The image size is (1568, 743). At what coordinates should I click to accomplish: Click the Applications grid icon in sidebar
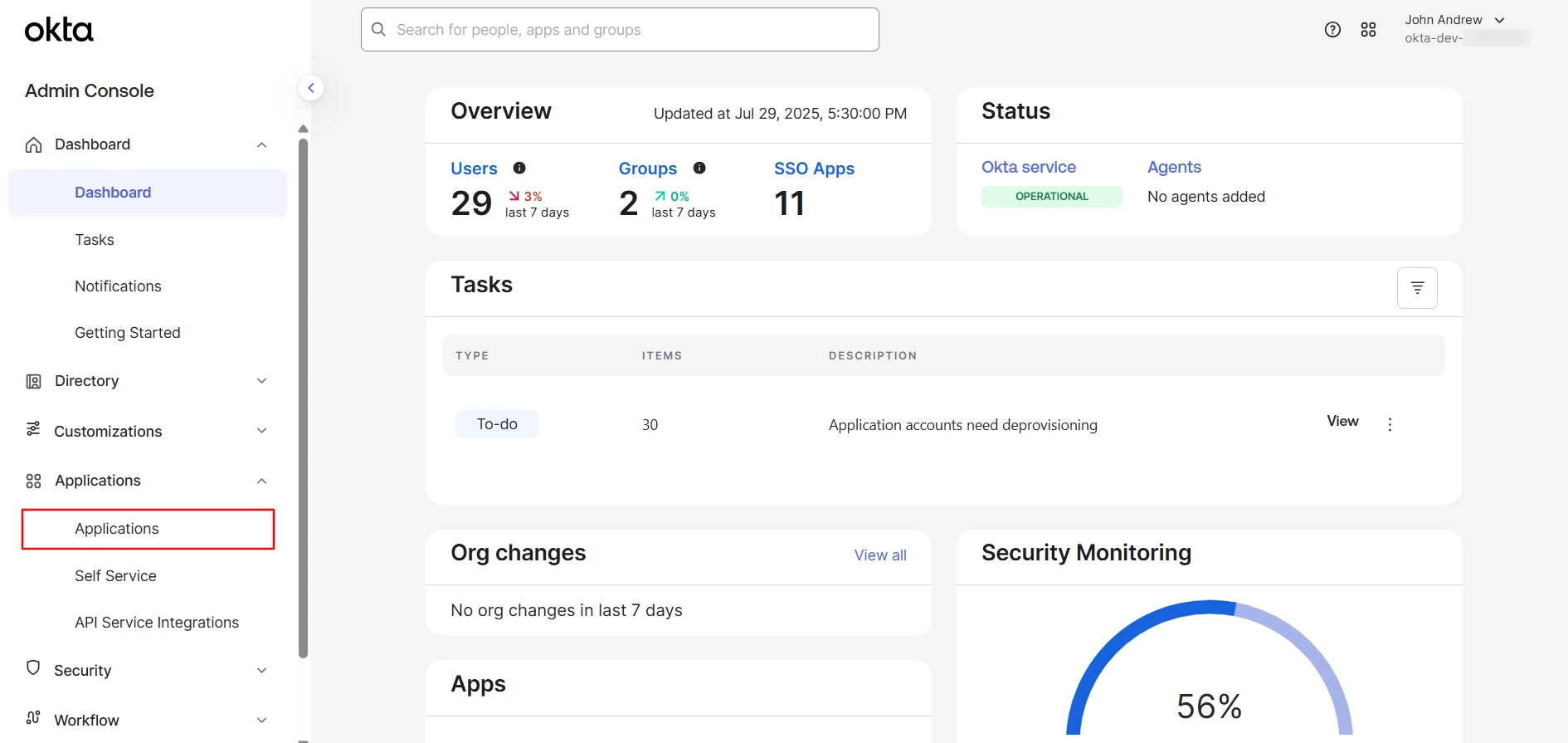coord(33,481)
